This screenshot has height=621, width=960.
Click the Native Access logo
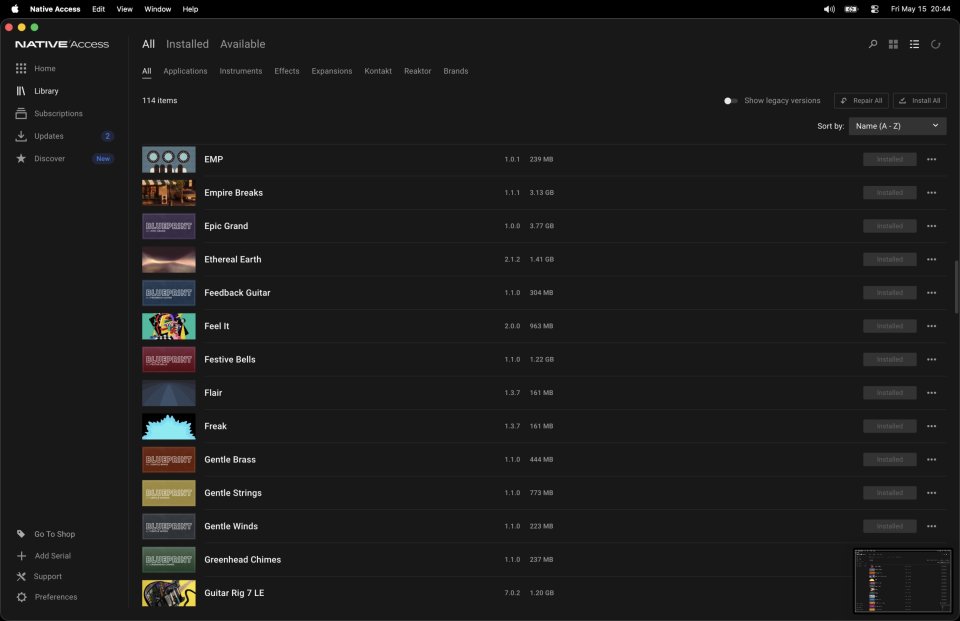[62, 44]
